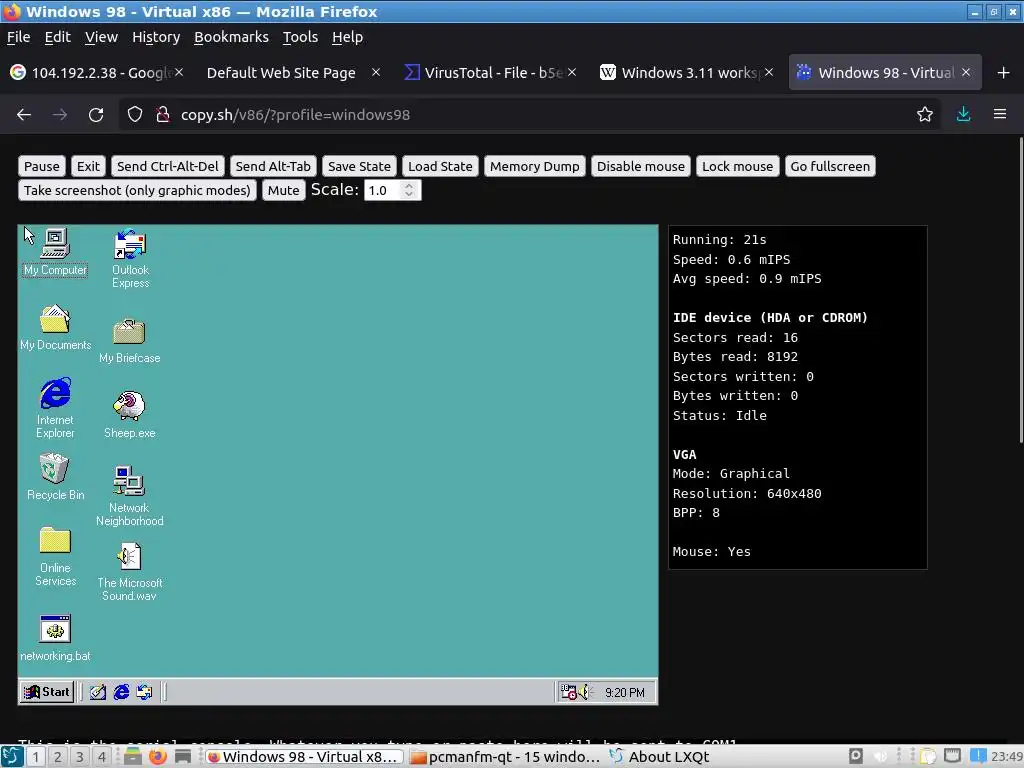This screenshot has width=1024, height=768.
Task: Select the Sheep.exe icon
Action: (129, 415)
